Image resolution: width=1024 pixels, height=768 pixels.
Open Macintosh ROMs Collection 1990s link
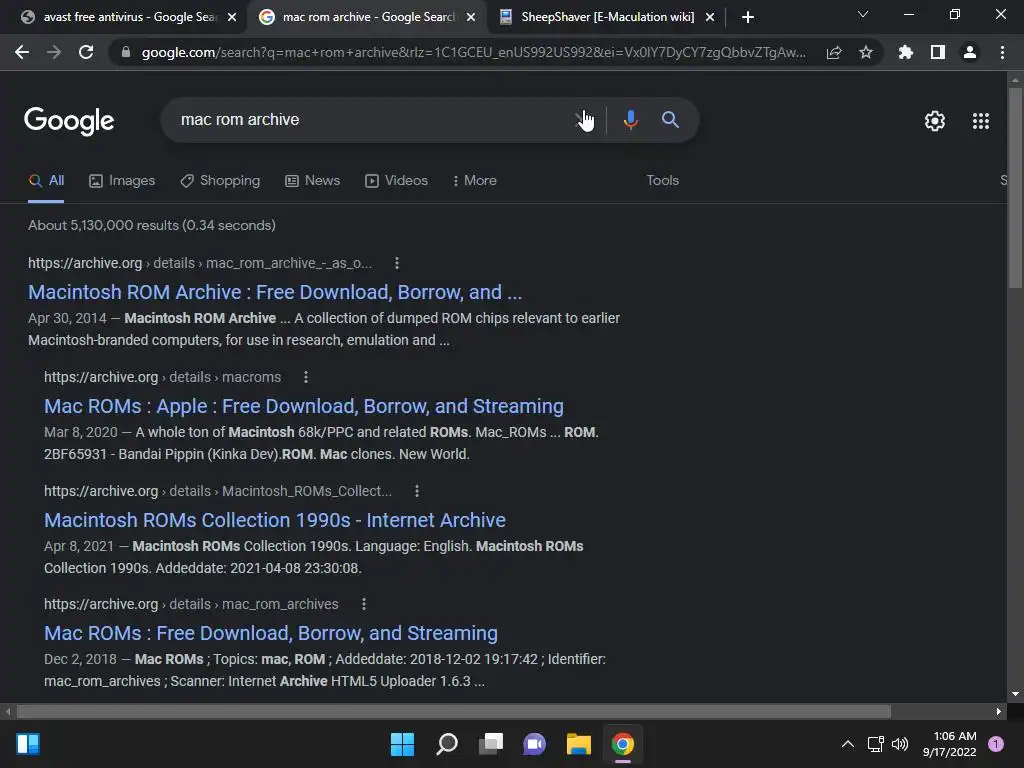(x=275, y=520)
